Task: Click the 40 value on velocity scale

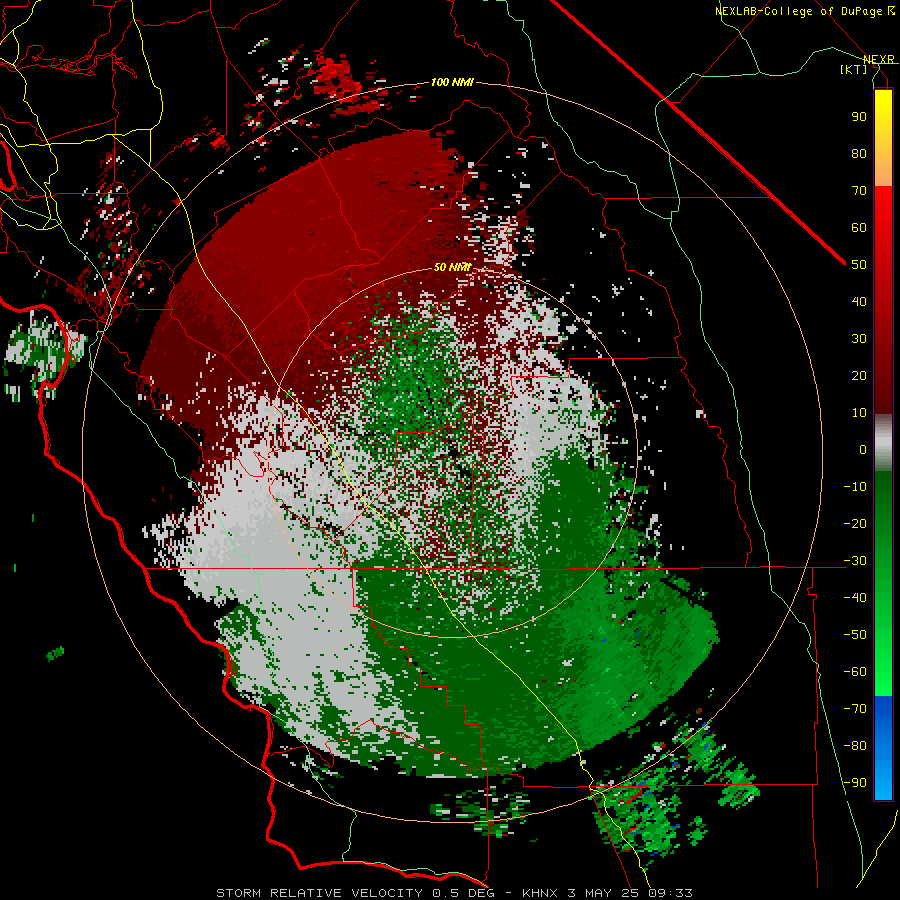Action: click(859, 301)
